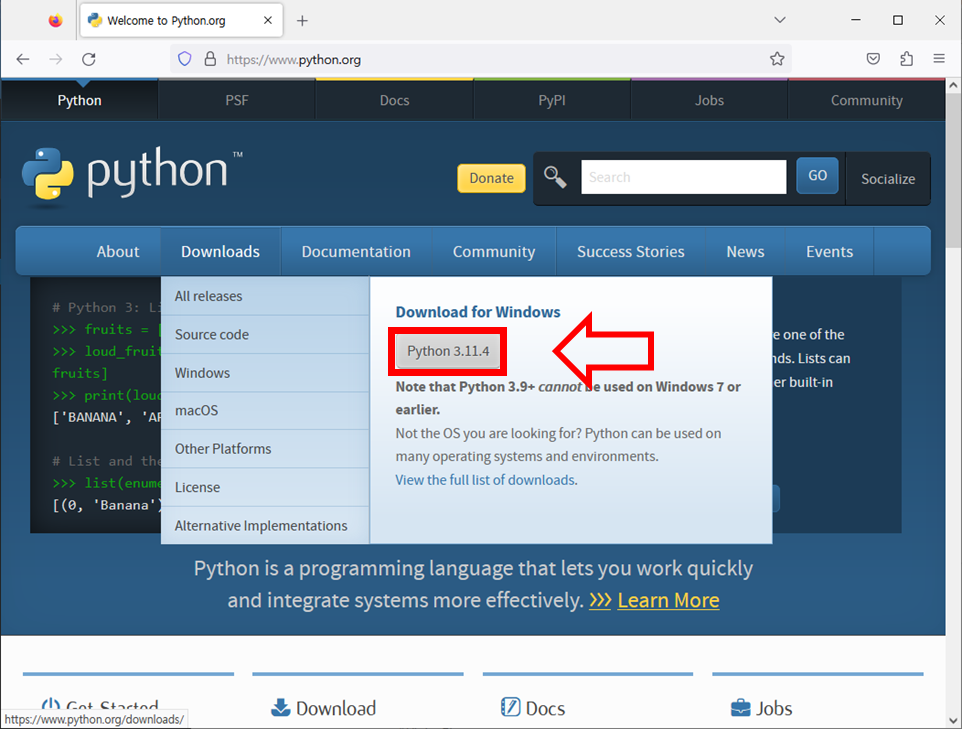This screenshot has height=729, width=962.
Task: Choose macOS from Downloads menu
Action: [x=265, y=411]
